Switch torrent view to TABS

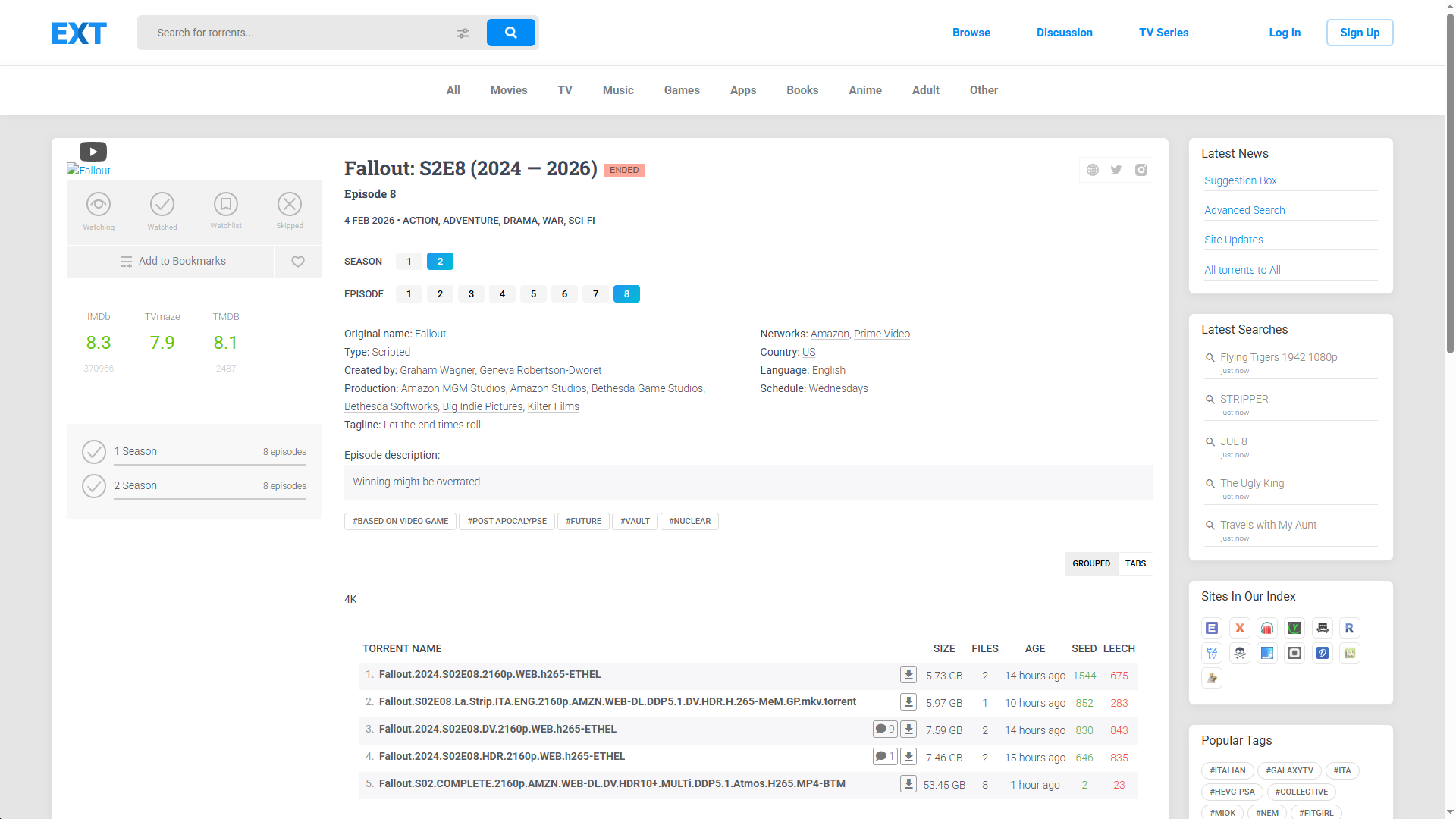click(x=1135, y=563)
